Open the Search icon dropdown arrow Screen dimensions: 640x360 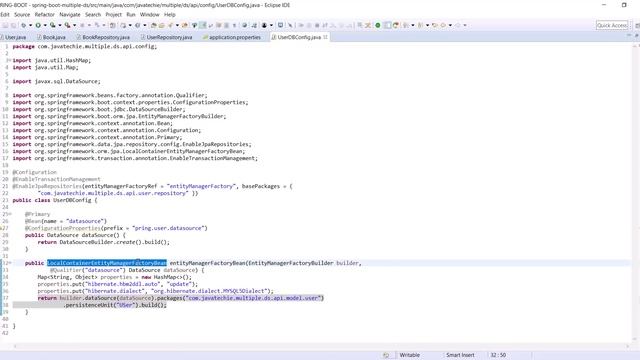(x=177, y=25)
